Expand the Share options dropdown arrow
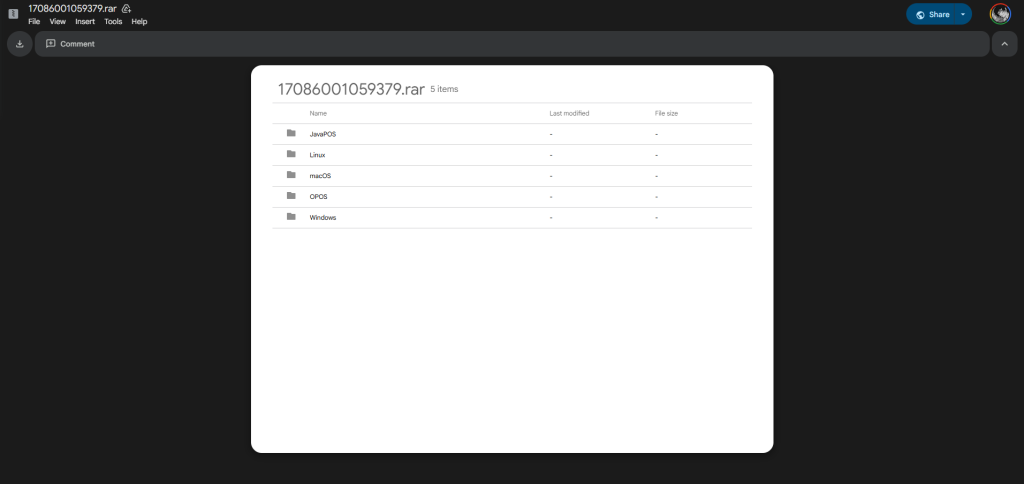 [962, 15]
